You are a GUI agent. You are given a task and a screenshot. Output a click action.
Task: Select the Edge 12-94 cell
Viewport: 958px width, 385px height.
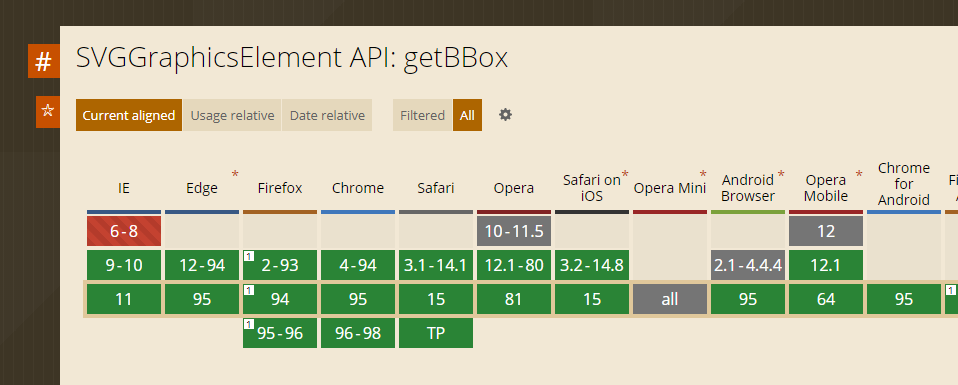[x=202, y=265]
